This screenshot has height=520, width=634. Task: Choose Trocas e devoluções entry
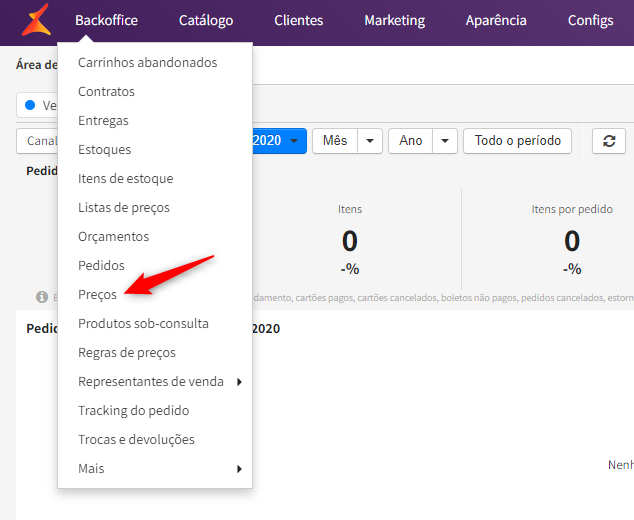pyautogui.click(x=136, y=440)
